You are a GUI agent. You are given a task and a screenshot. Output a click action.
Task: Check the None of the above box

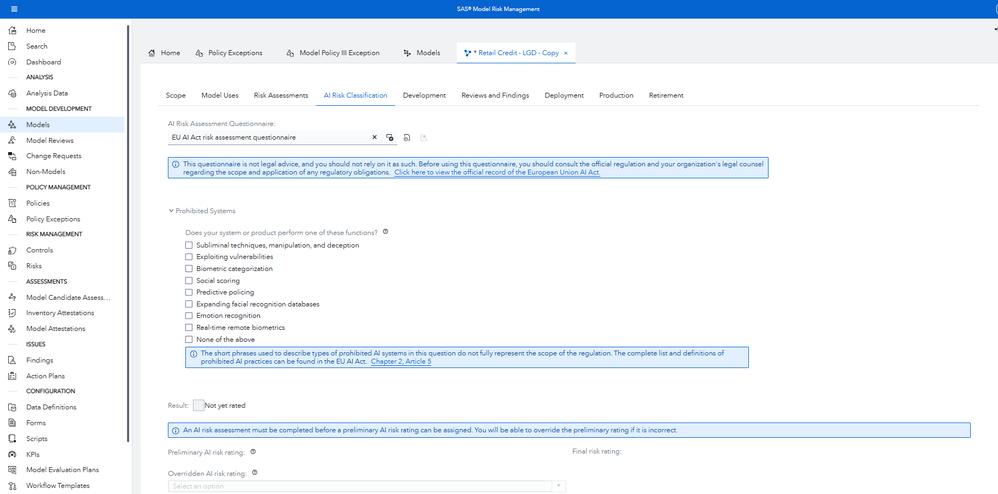(188, 339)
